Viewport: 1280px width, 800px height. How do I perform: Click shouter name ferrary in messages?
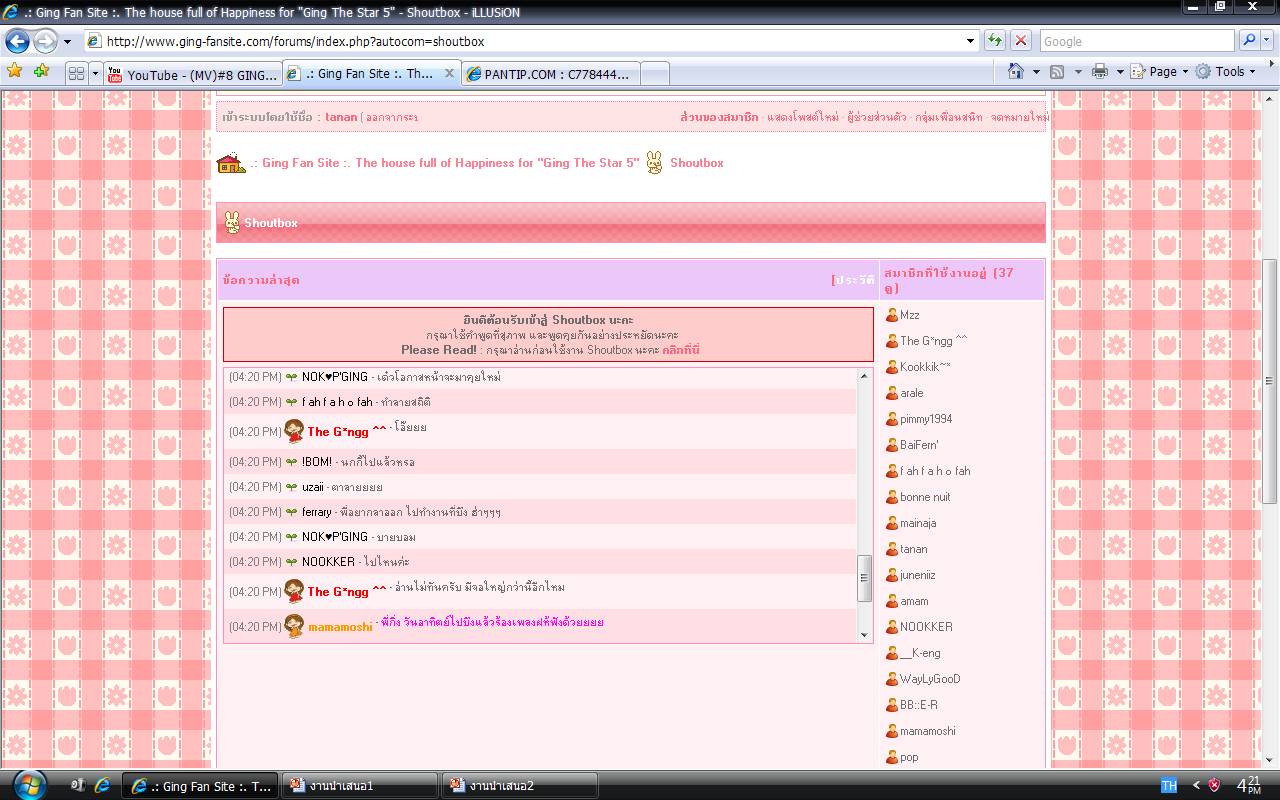coord(317,512)
